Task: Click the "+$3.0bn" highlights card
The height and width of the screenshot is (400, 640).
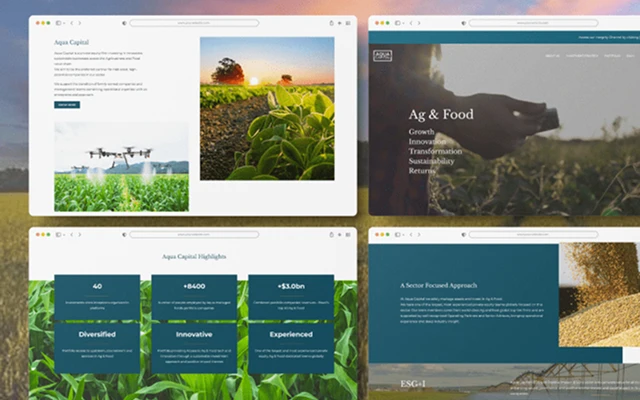Action: click(x=291, y=298)
